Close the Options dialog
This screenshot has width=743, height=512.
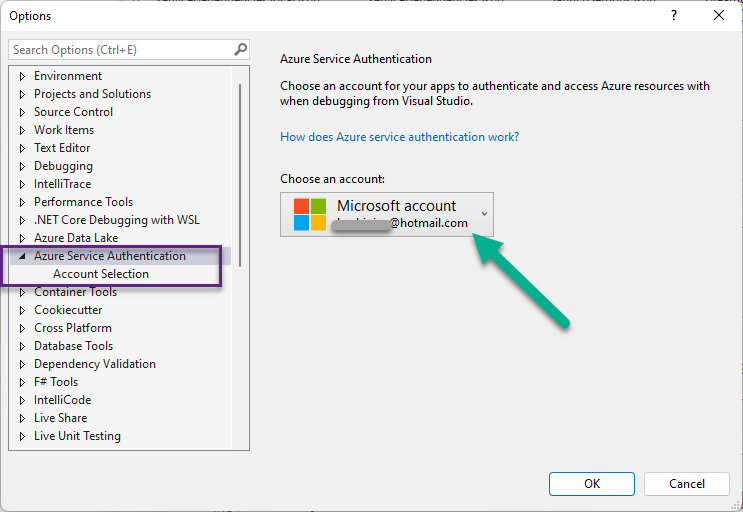(719, 16)
